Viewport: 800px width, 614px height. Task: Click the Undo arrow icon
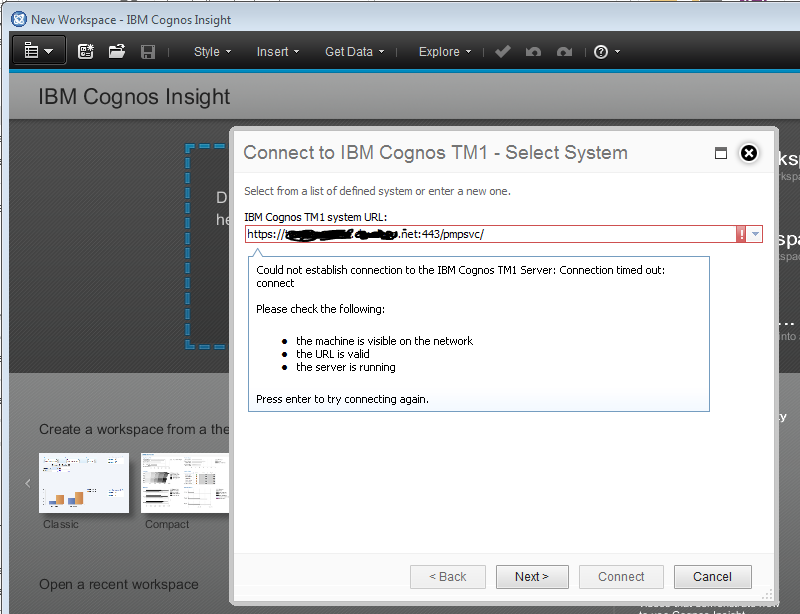533,52
